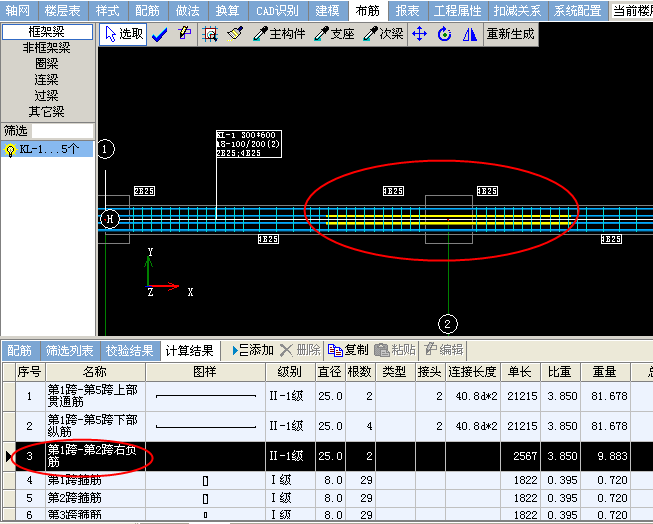
Task: Select the 布筋 tab
Action: 368,10
